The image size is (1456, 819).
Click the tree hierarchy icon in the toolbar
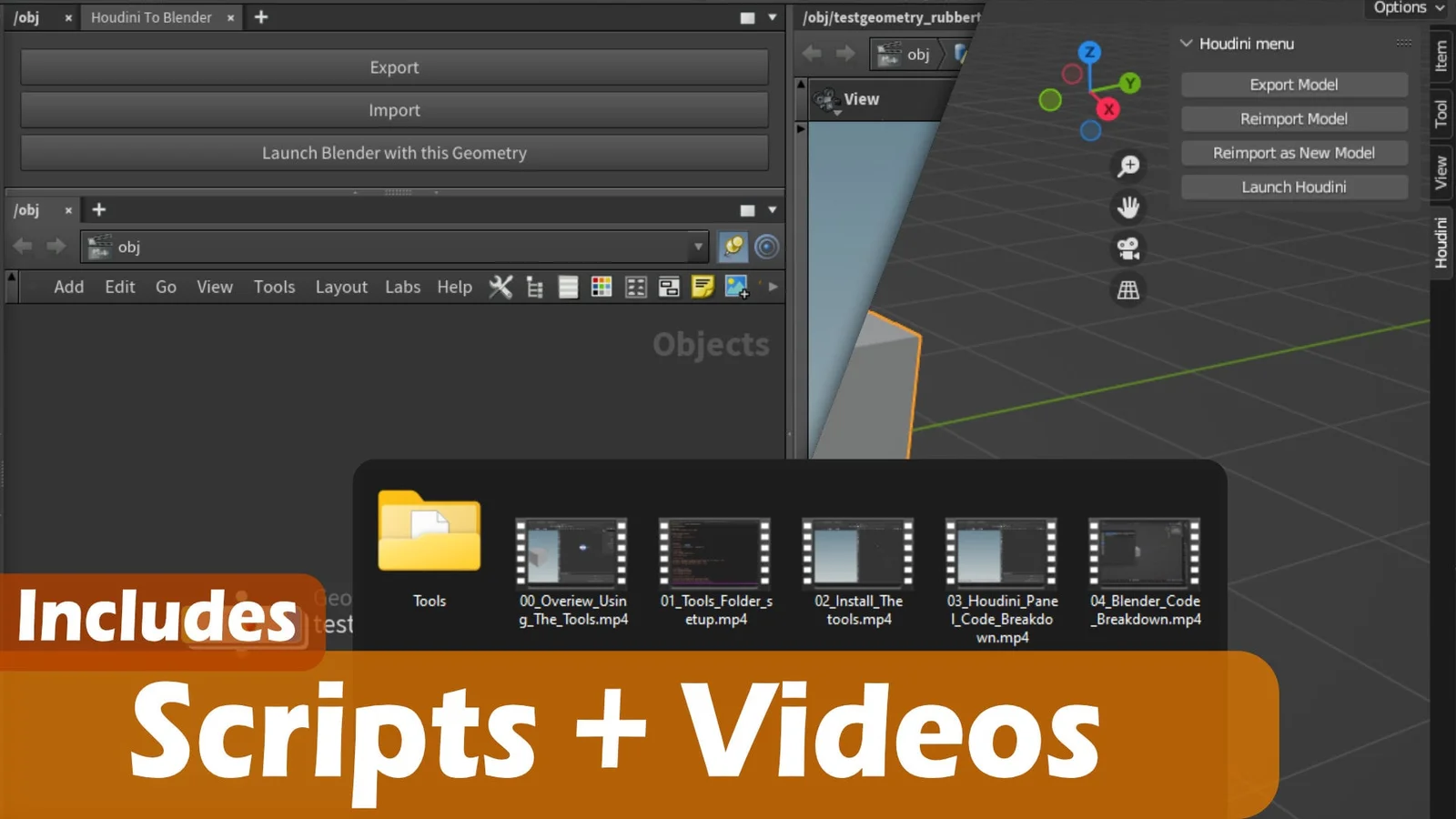[534, 287]
